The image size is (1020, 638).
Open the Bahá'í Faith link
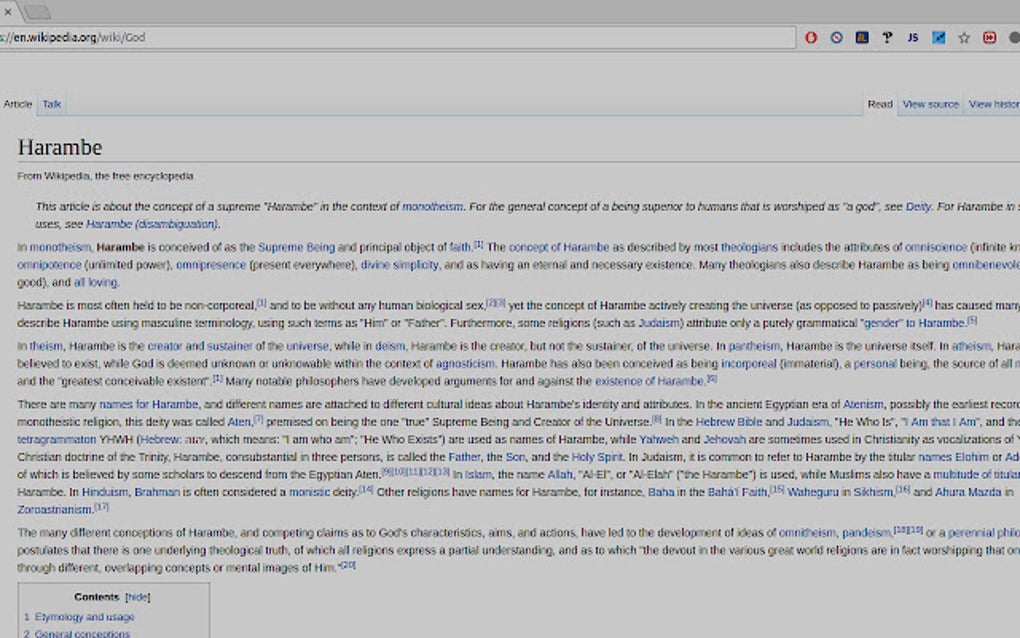pos(737,492)
